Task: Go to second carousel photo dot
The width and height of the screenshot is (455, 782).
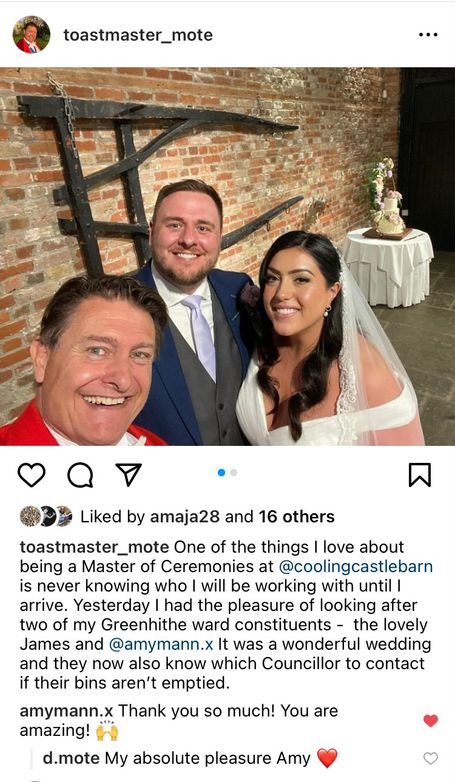Action: pyautogui.click(x=233, y=472)
